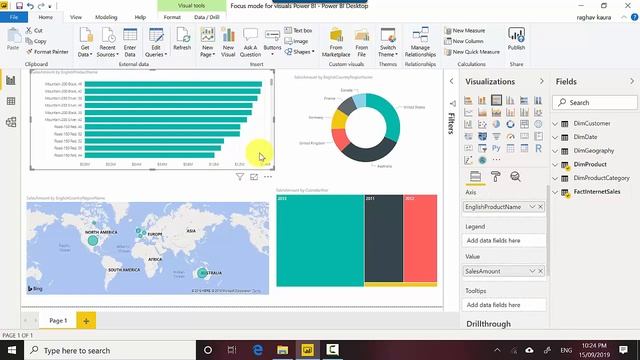Expand the DimCustomer table

point(555,124)
